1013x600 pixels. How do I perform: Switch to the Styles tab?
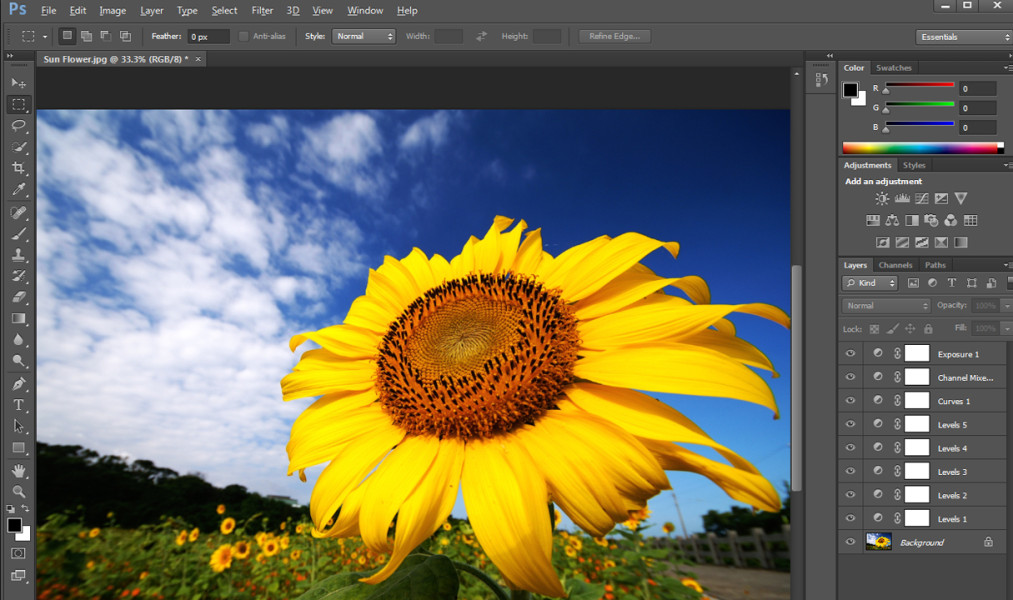pos(914,165)
